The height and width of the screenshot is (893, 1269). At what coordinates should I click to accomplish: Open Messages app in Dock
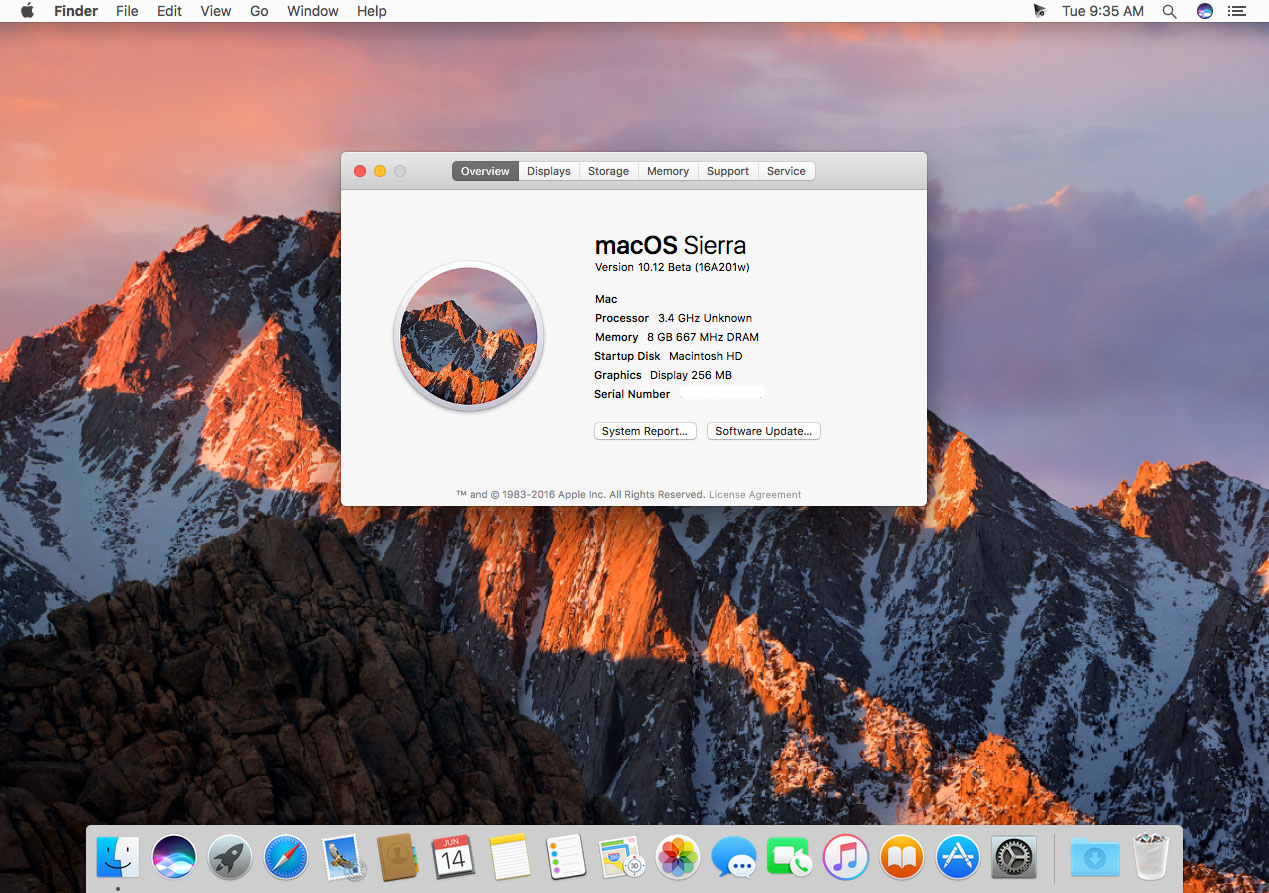point(733,857)
